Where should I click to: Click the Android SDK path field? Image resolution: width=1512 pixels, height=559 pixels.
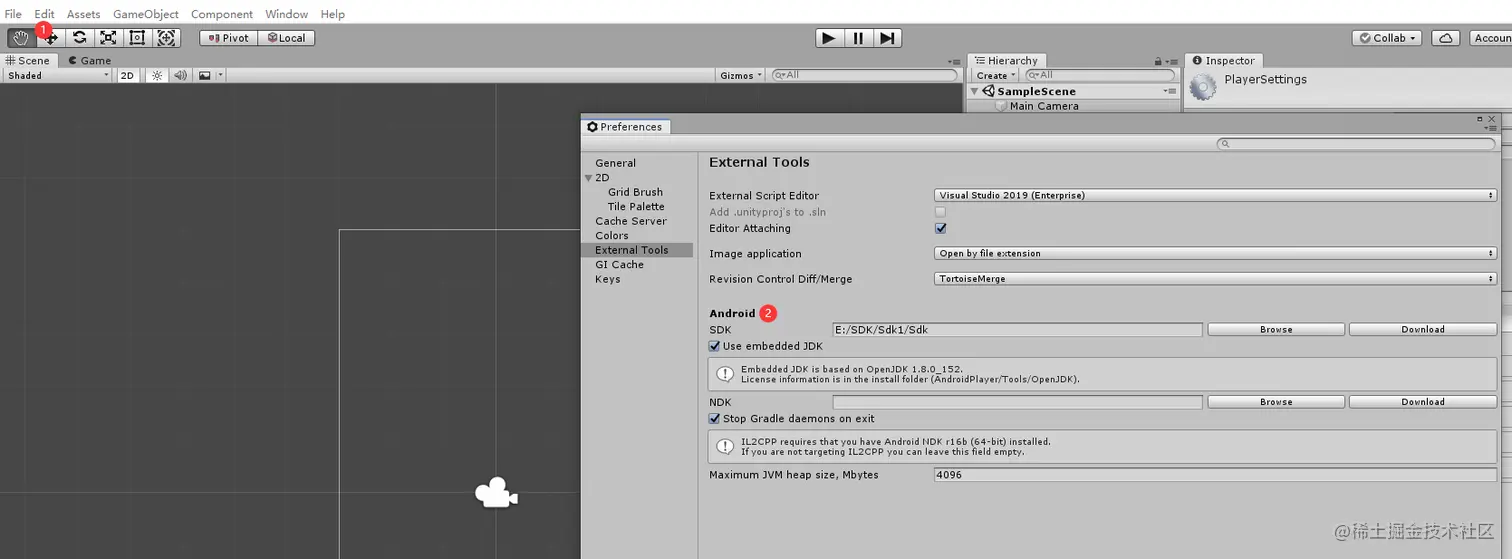1017,329
